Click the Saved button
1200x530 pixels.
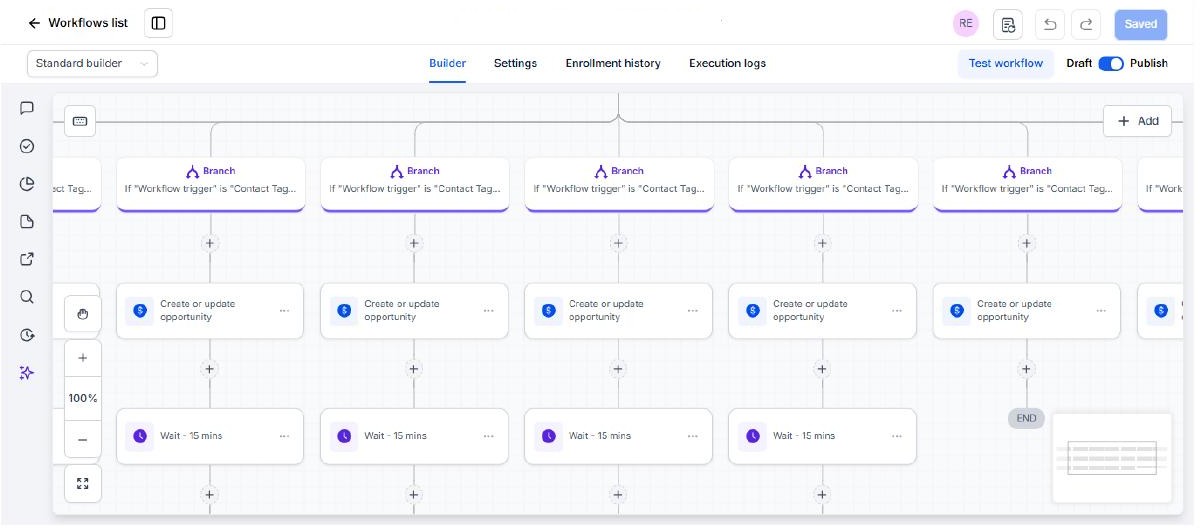1140,24
